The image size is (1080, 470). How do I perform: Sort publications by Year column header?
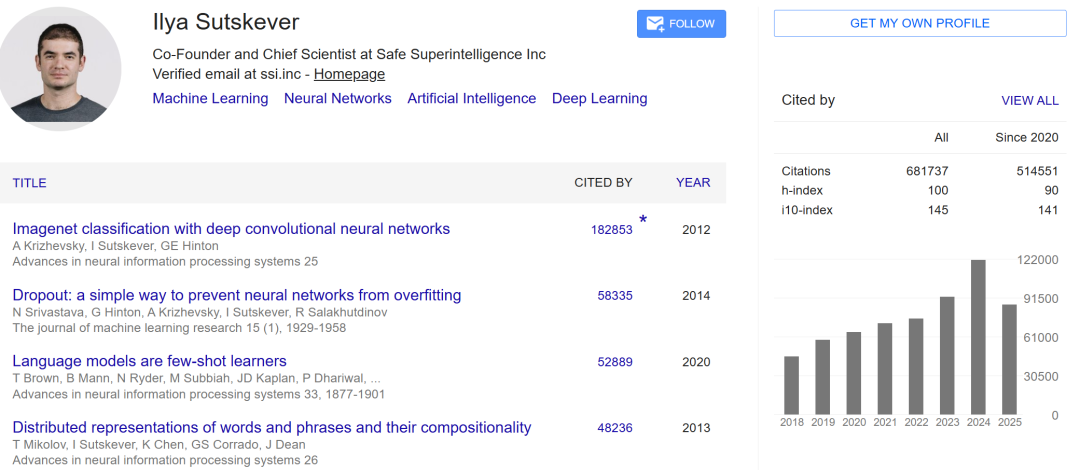(x=693, y=183)
